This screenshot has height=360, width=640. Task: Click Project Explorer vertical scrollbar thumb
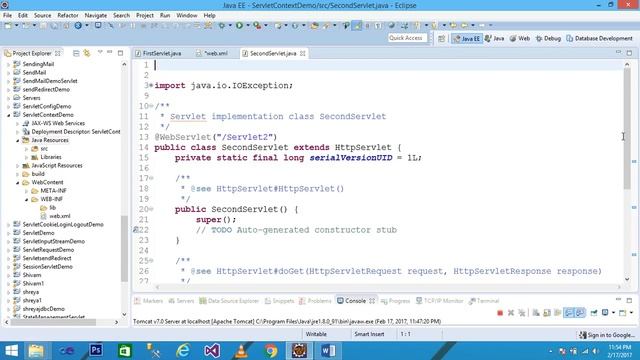tap(124, 249)
